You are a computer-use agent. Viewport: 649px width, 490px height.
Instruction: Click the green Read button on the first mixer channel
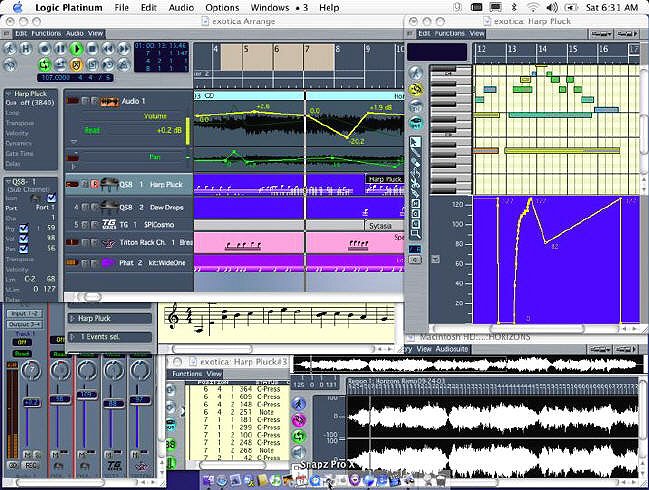[x=22, y=353]
